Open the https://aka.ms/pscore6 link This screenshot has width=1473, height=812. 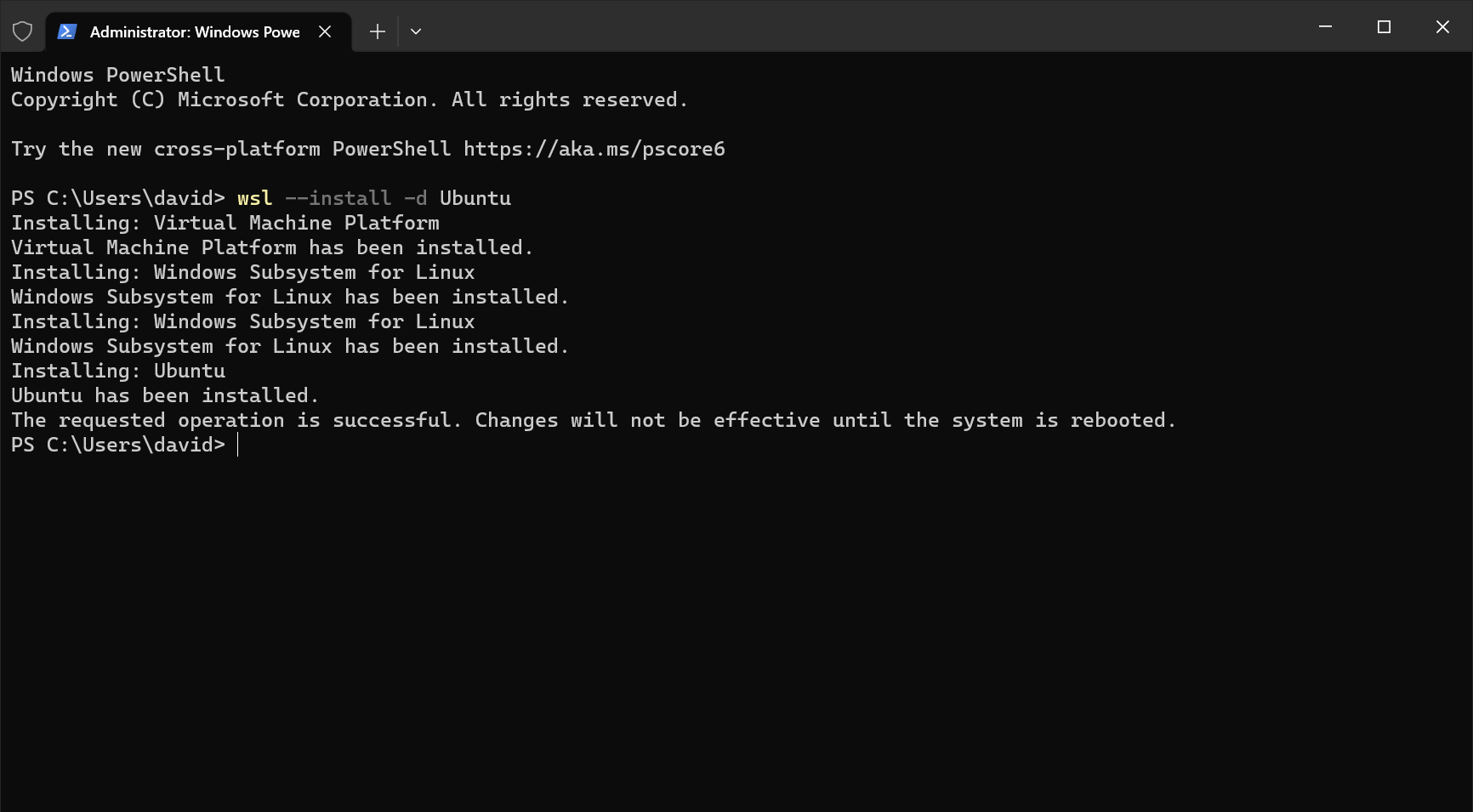coord(594,149)
